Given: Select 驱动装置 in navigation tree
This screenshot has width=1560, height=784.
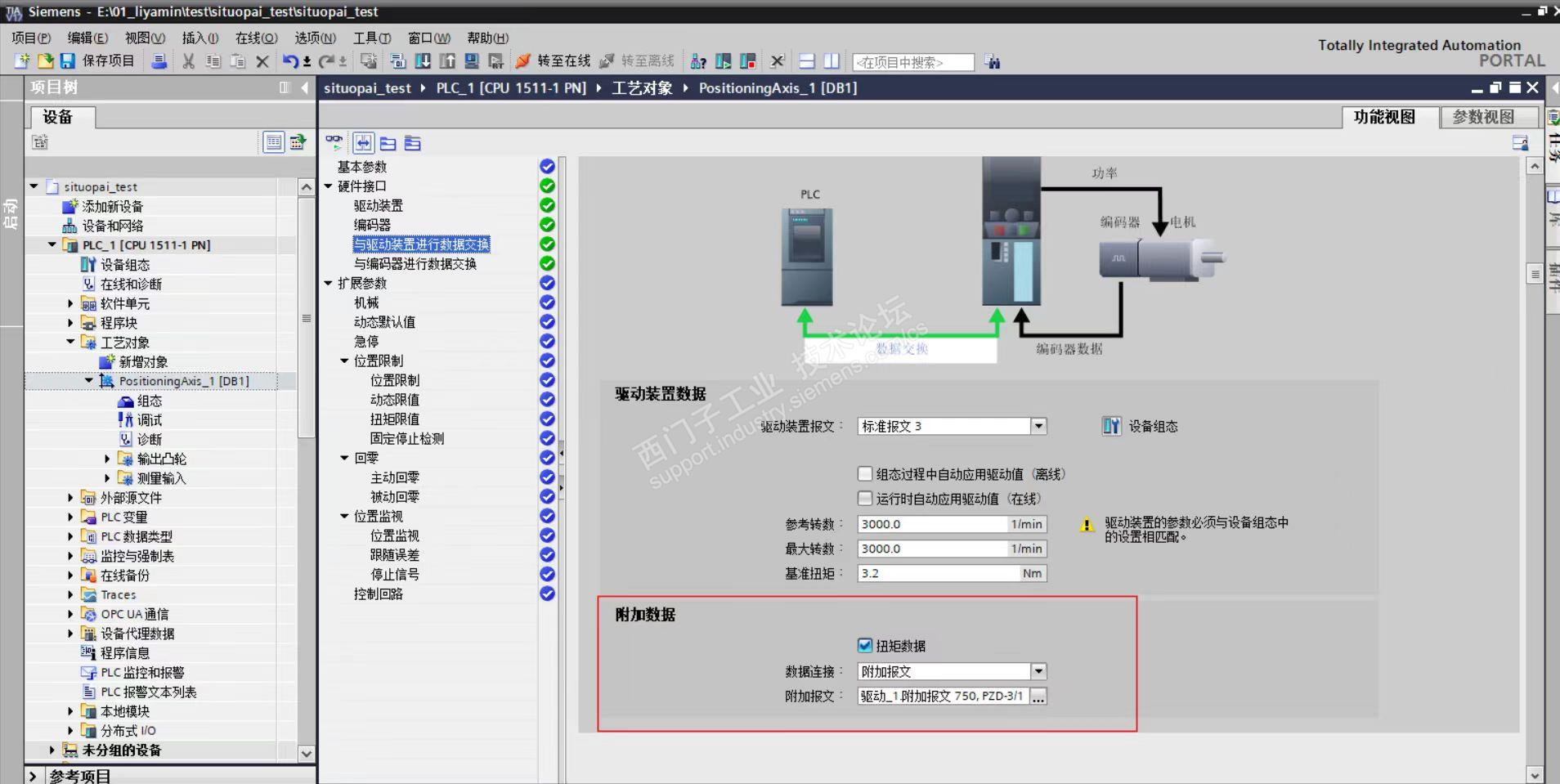Looking at the screenshot, I should tap(379, 205).
